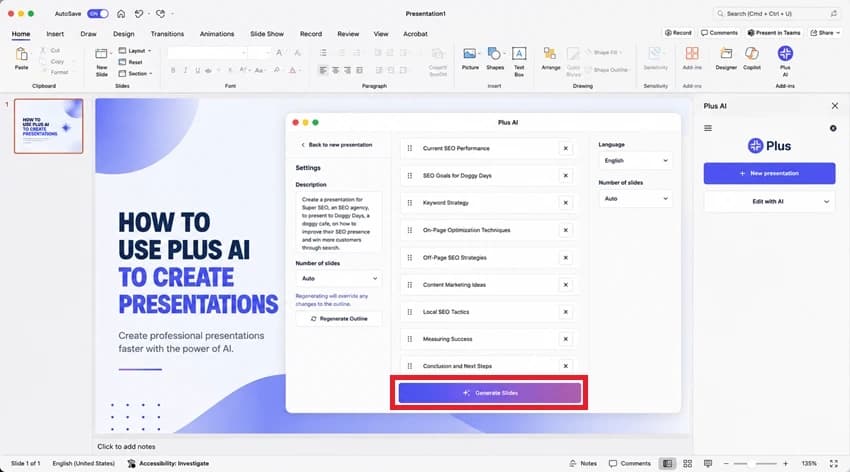This screenshot has width=850, height=472.
Task: Click the zoom out minus icon
Action: click(726, 463)
